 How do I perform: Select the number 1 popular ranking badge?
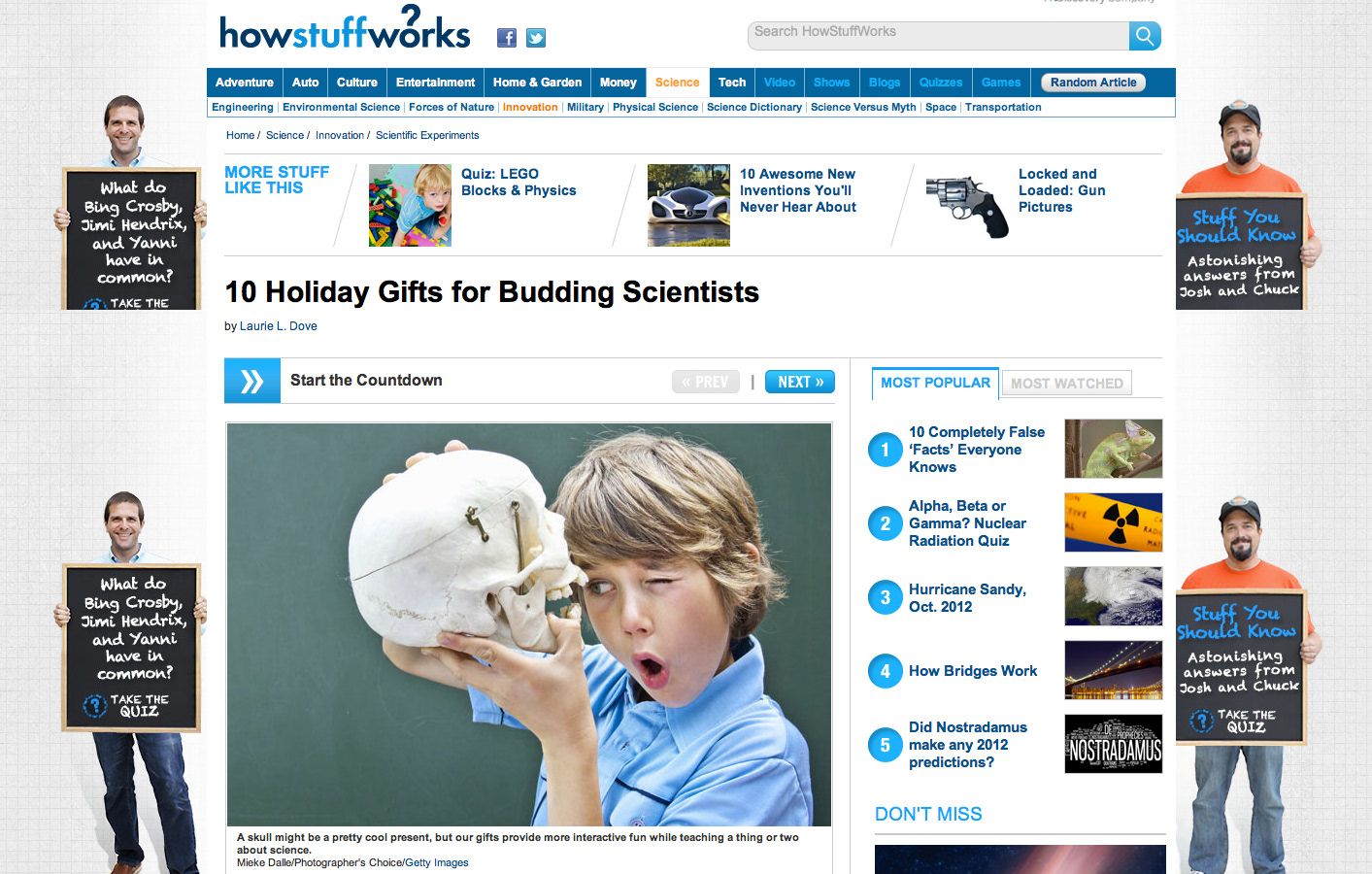[886, 450]
